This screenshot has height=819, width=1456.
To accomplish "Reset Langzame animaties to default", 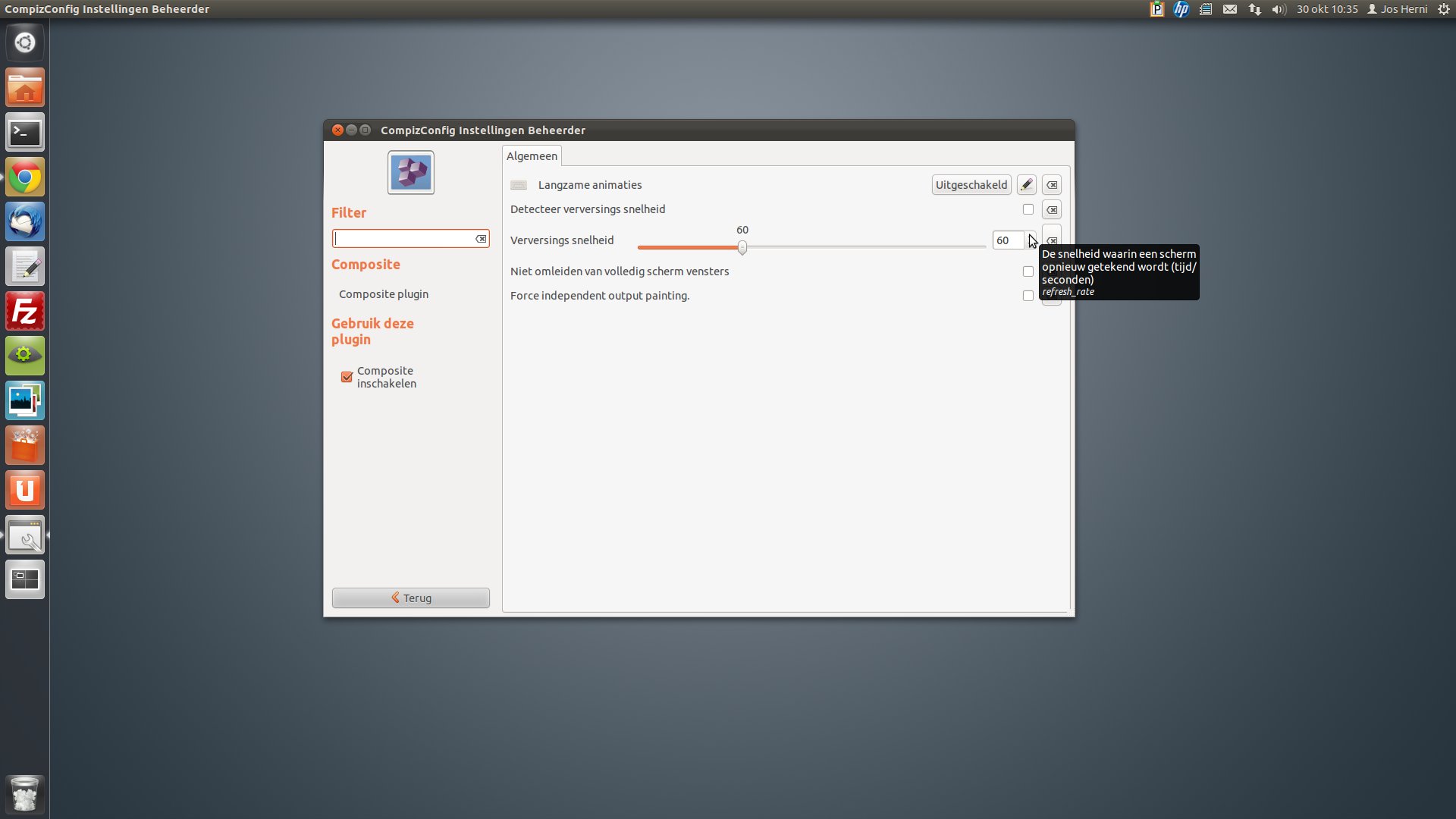I will click(x=1052, y=185).
